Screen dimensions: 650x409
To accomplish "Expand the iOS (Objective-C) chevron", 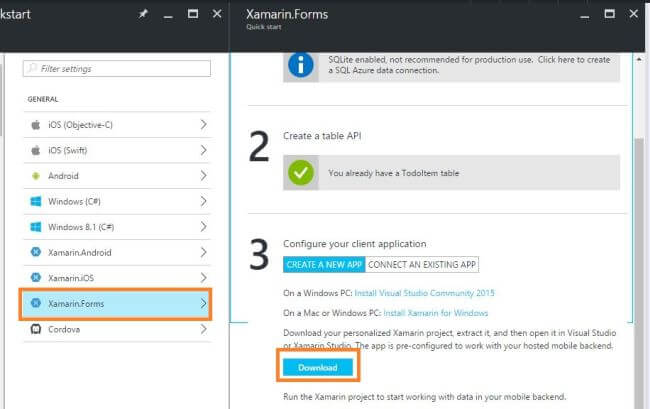I will (203, 124).
